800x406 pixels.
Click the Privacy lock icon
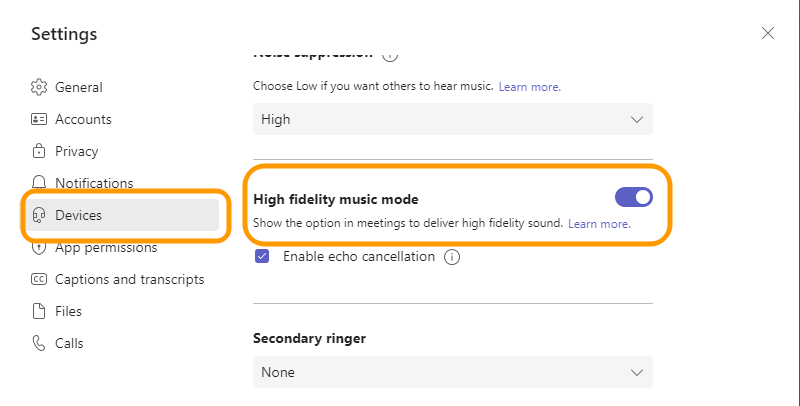(x=39, y=151)
